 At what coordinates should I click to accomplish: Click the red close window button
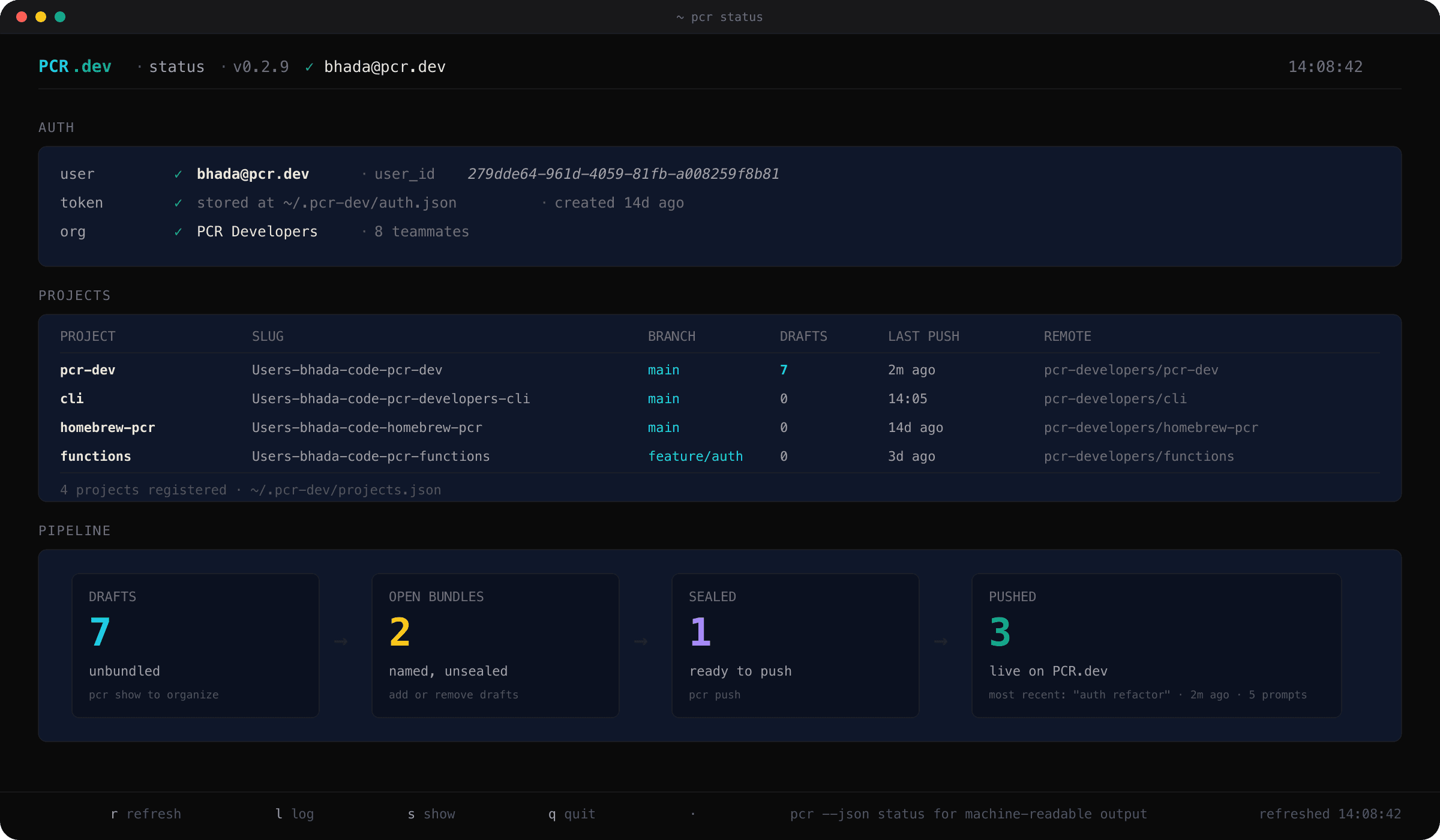click(x=22, y=17)
